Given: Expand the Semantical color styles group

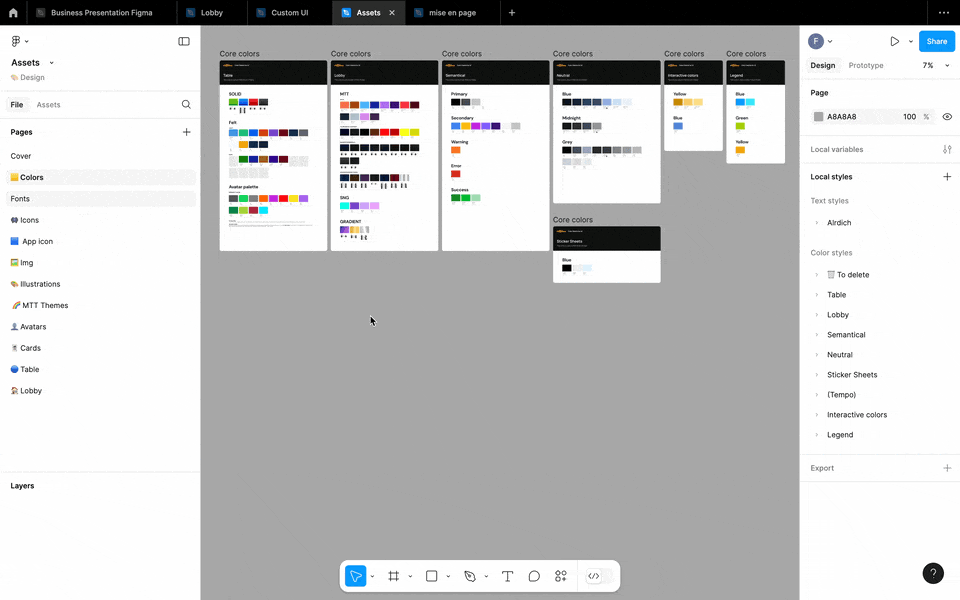Looking at the screenshot, I should tap(817, 335).
